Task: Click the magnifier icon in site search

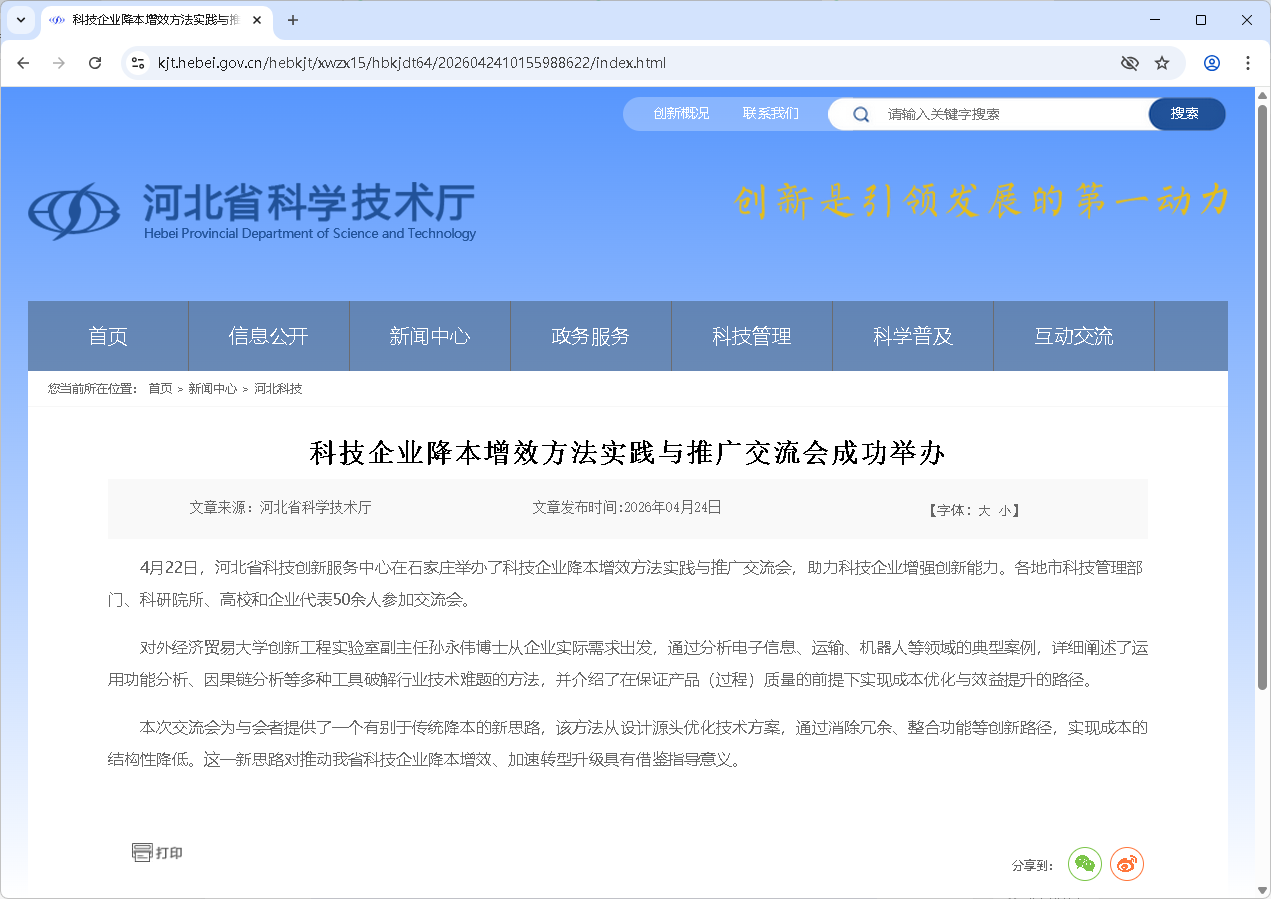Action: [860, 114]
